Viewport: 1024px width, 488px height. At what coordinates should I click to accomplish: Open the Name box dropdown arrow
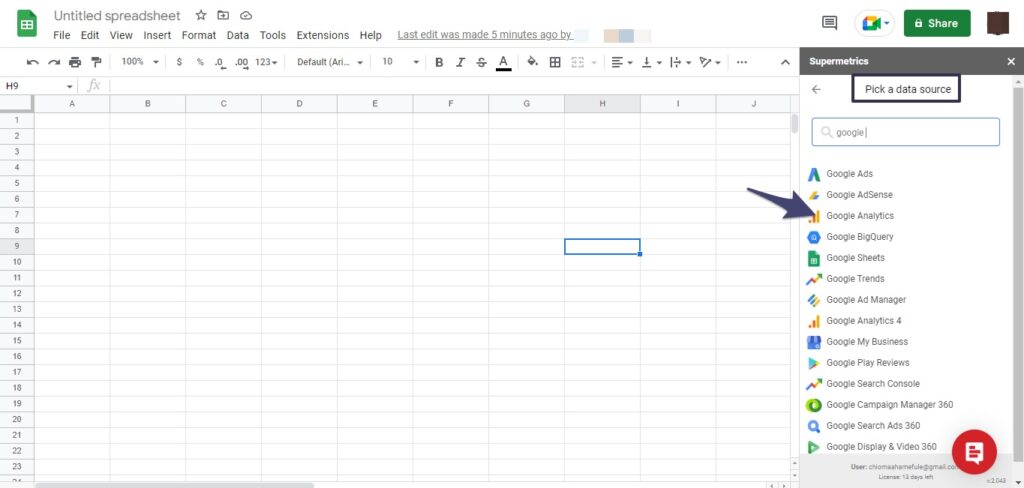[70, 86]
